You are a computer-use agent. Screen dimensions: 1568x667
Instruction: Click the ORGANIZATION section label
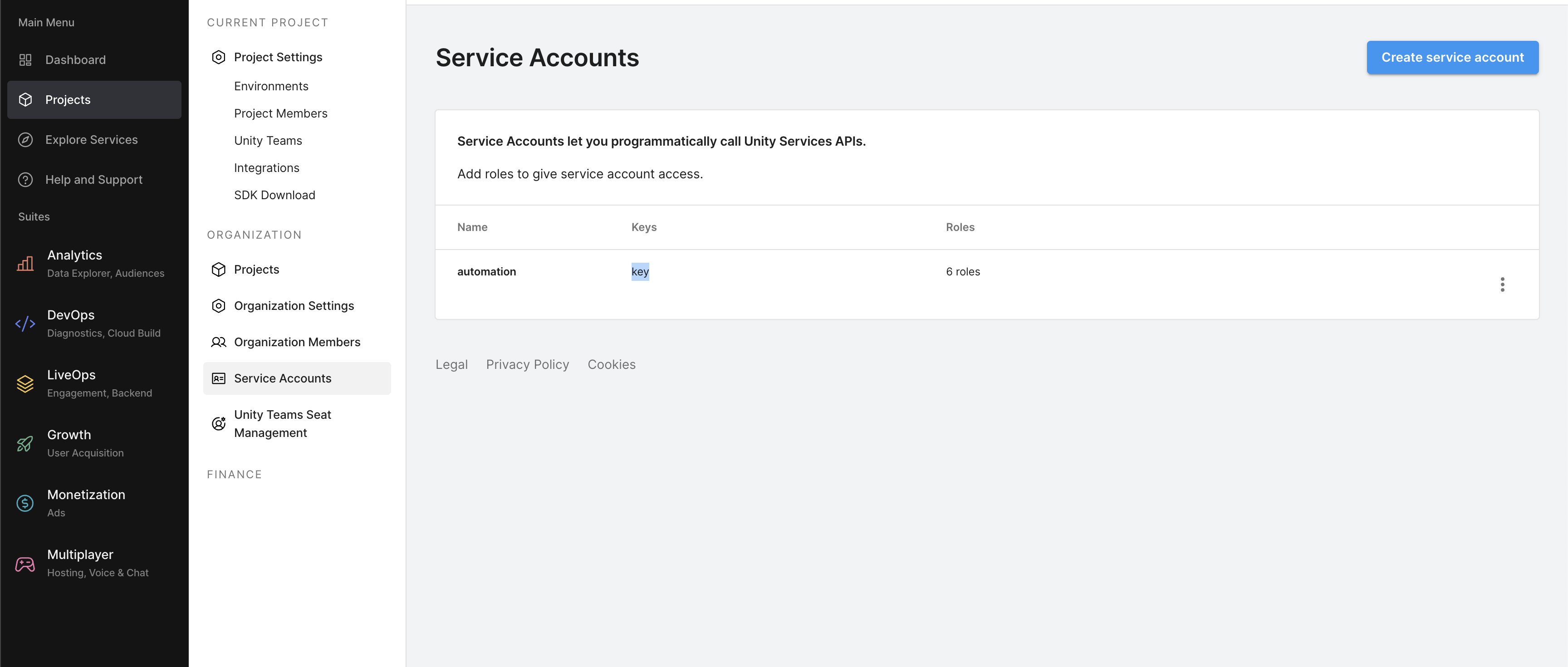click(254, 235)
